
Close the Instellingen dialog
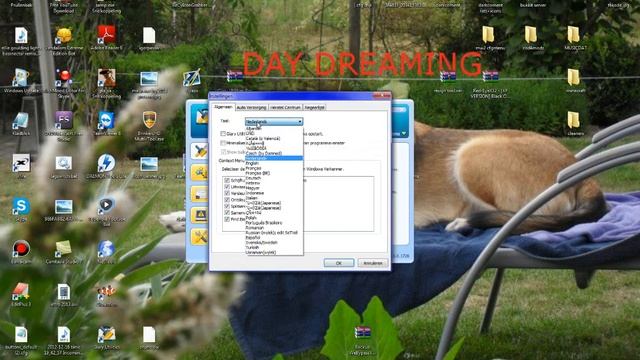382,96
